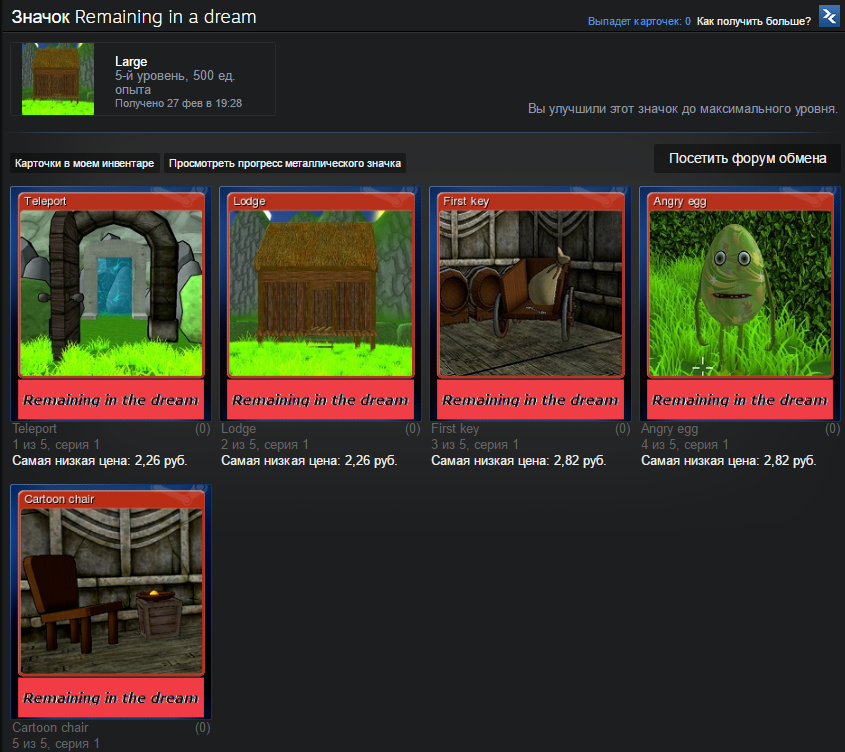Click '2 из 5, серия 1' text
The height and width of the screenshot is (752, 845).
[265, 445]
